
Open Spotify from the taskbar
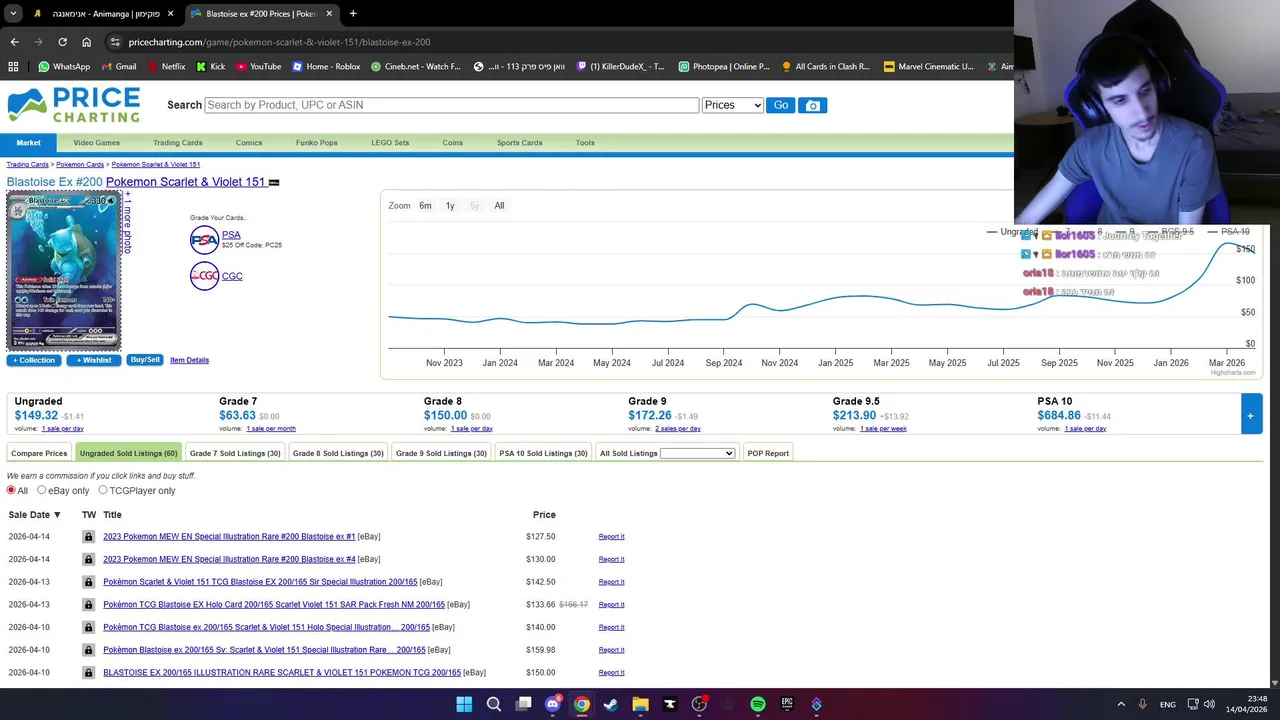point(758,704)
